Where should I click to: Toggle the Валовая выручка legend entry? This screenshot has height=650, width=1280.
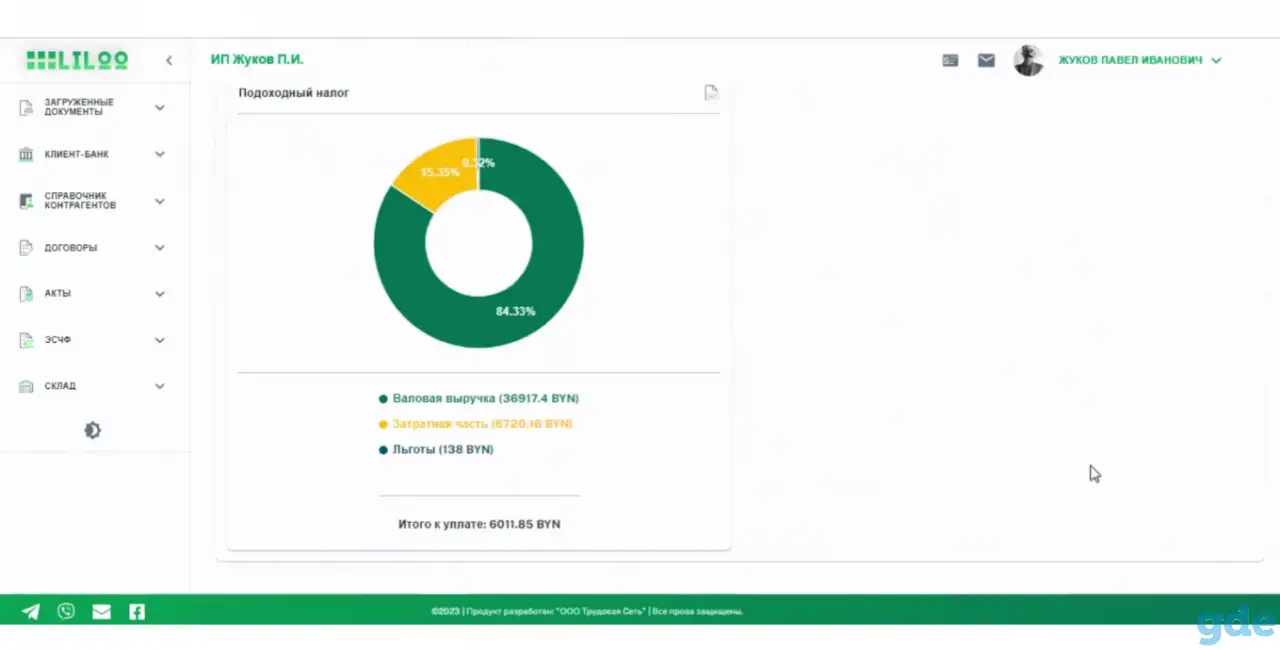click(479, 398)
